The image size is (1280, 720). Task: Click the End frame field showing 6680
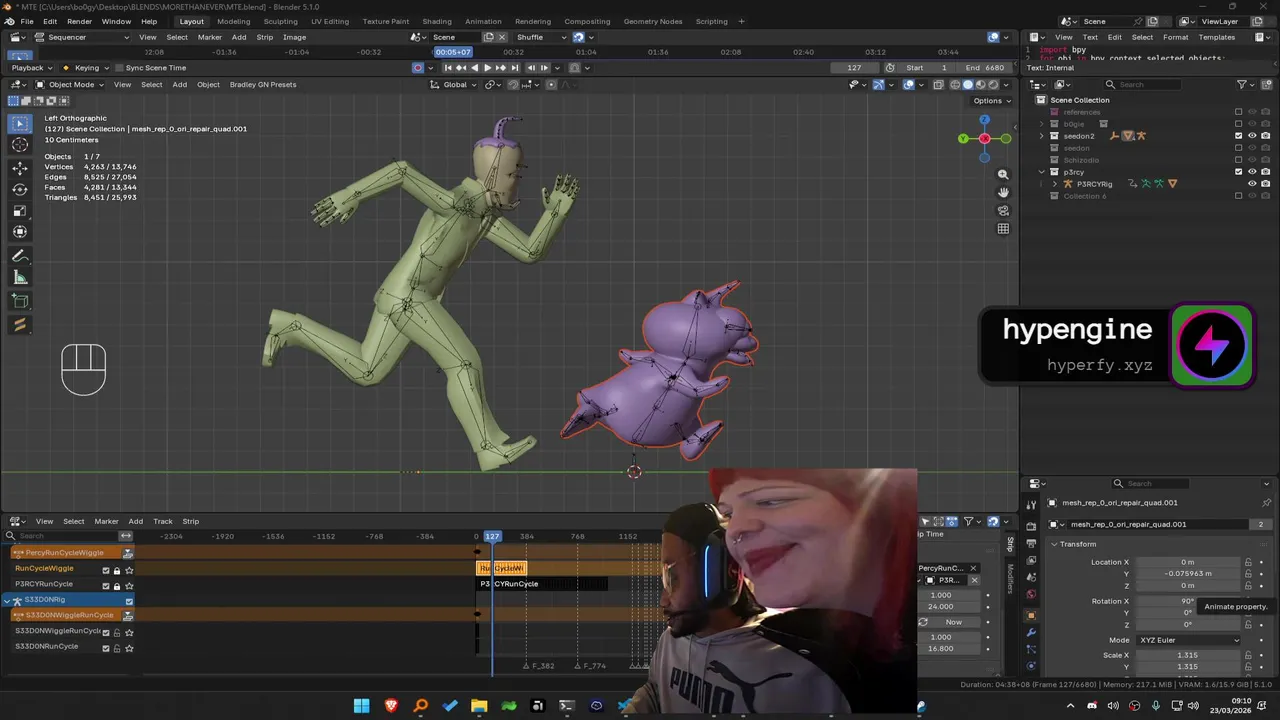pos(985,68)
